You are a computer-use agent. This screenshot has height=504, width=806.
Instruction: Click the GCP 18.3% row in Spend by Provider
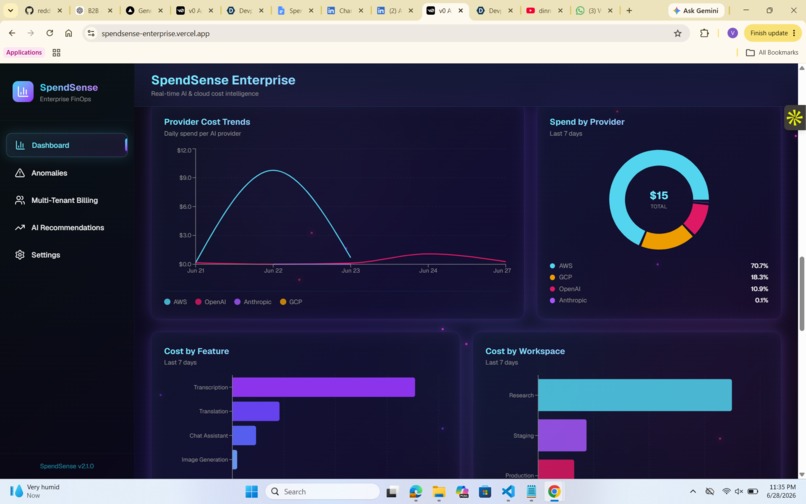coord(658,277)
